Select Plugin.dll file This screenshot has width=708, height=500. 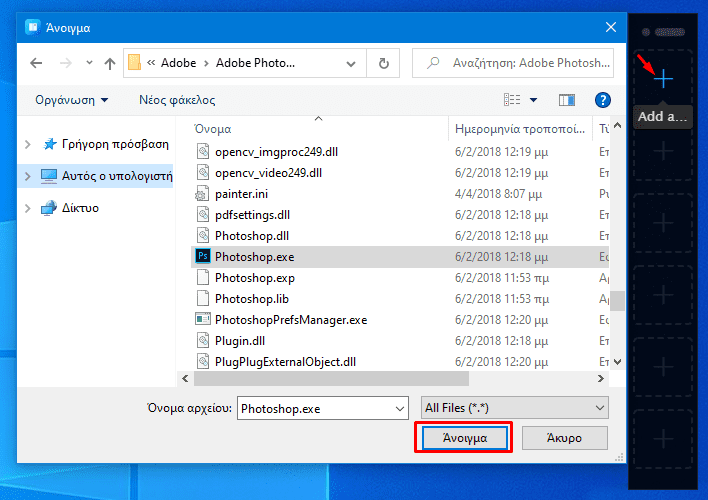click(240, 341)
